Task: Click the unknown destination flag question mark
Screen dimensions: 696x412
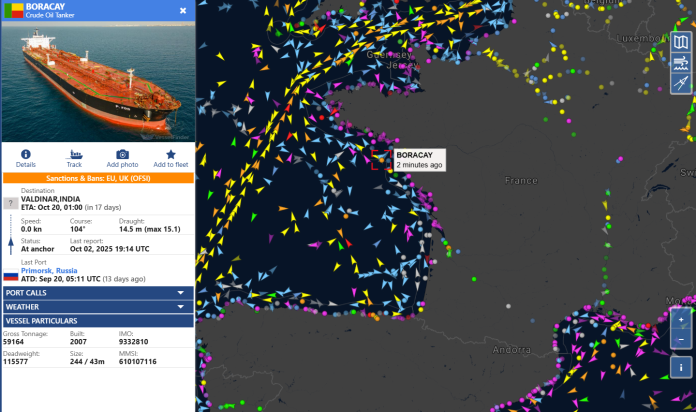Action: click(10, 203)
